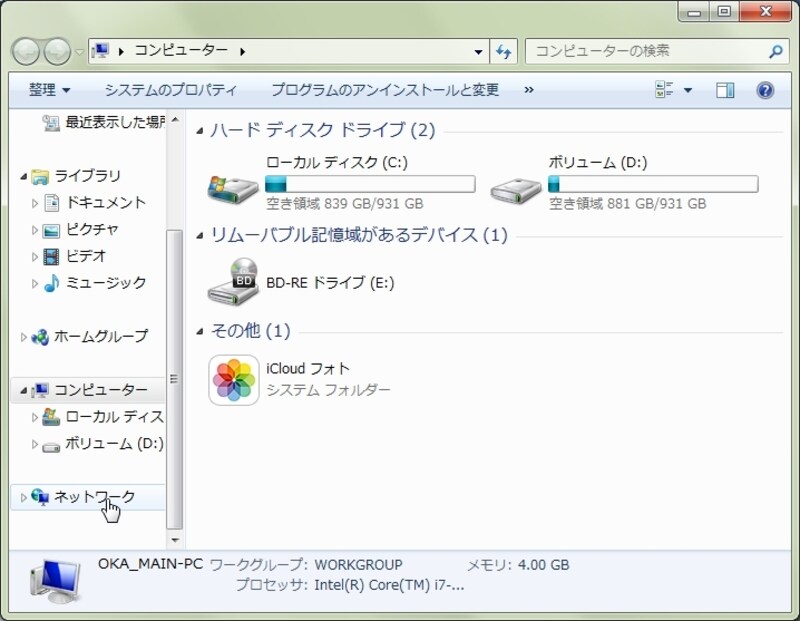Click プログラムのアンインストールと変更 button

384,90
